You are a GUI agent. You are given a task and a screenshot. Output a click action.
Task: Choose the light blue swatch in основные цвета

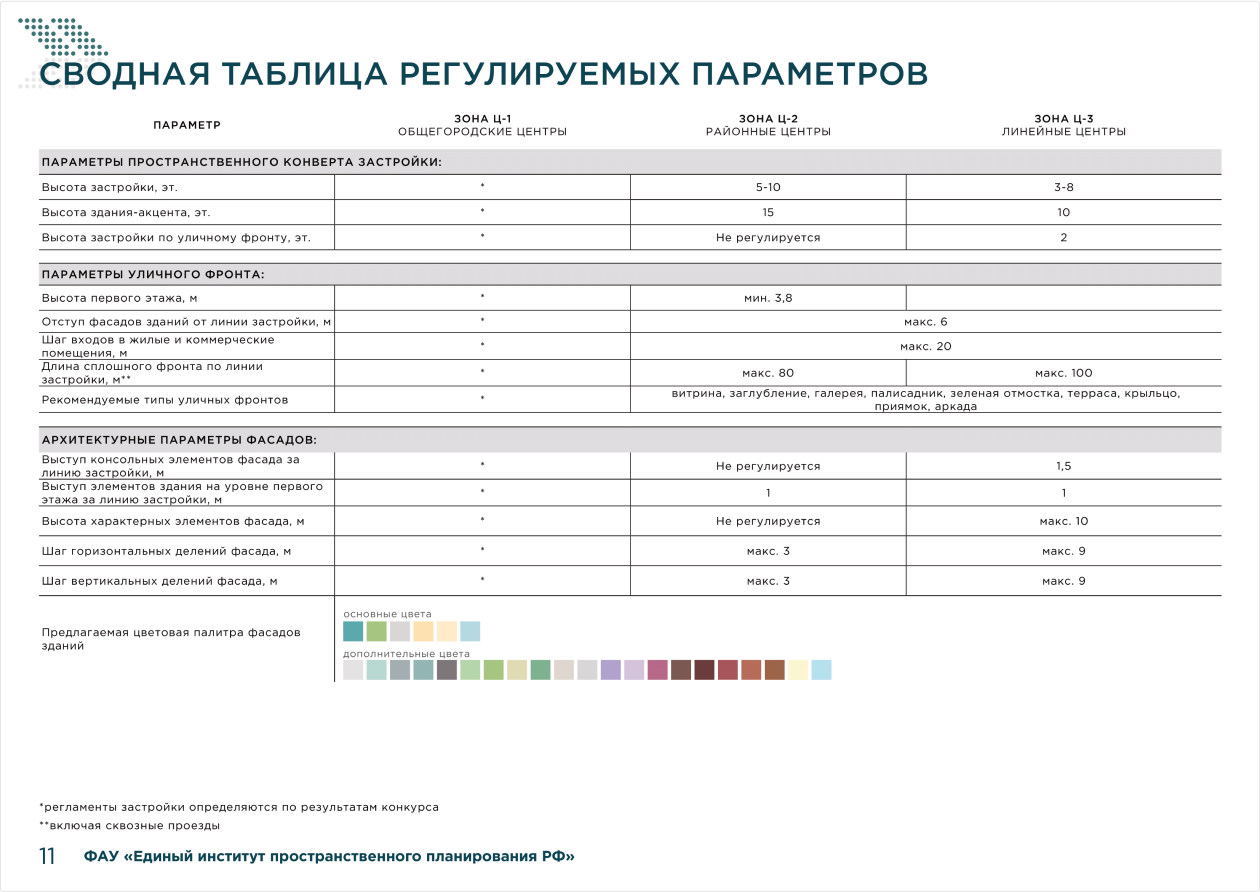pos(470,631)
